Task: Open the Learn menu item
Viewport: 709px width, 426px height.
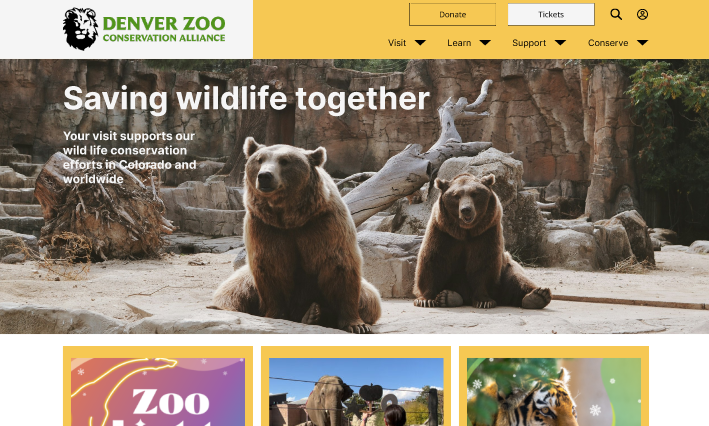Action: (x=459, y=43)
